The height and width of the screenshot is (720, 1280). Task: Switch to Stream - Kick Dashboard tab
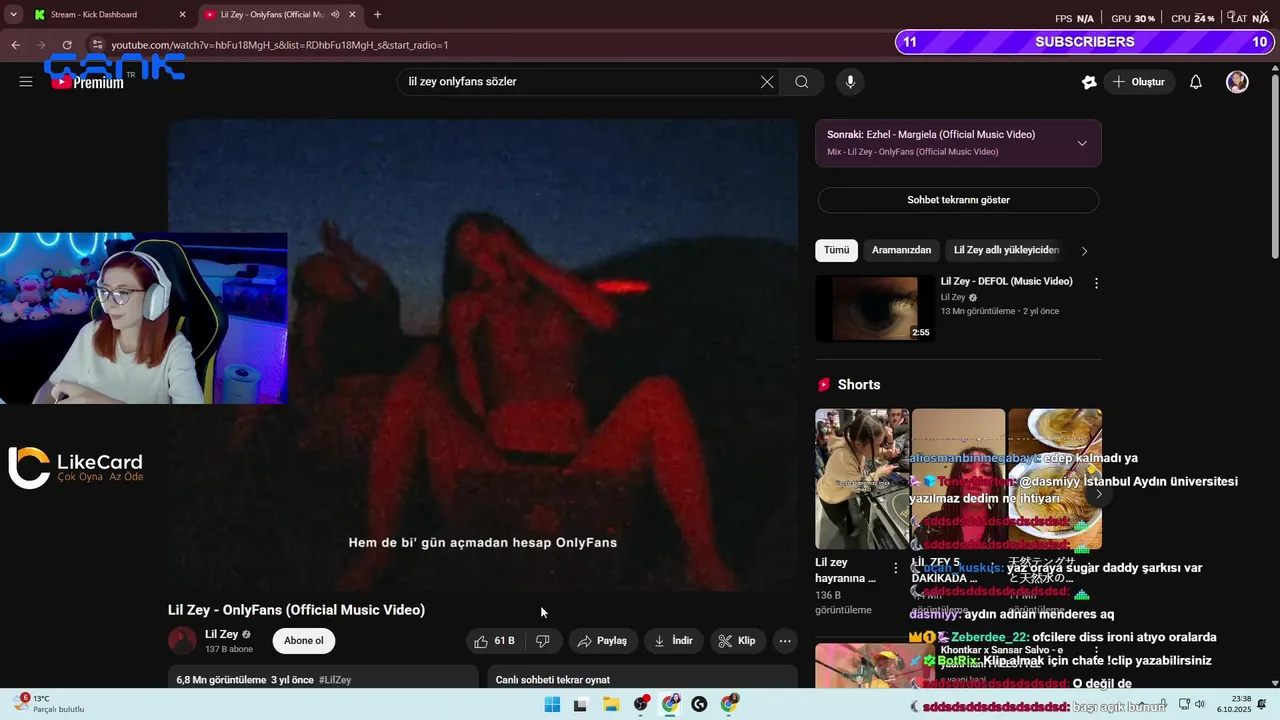(x=94, y=15)
